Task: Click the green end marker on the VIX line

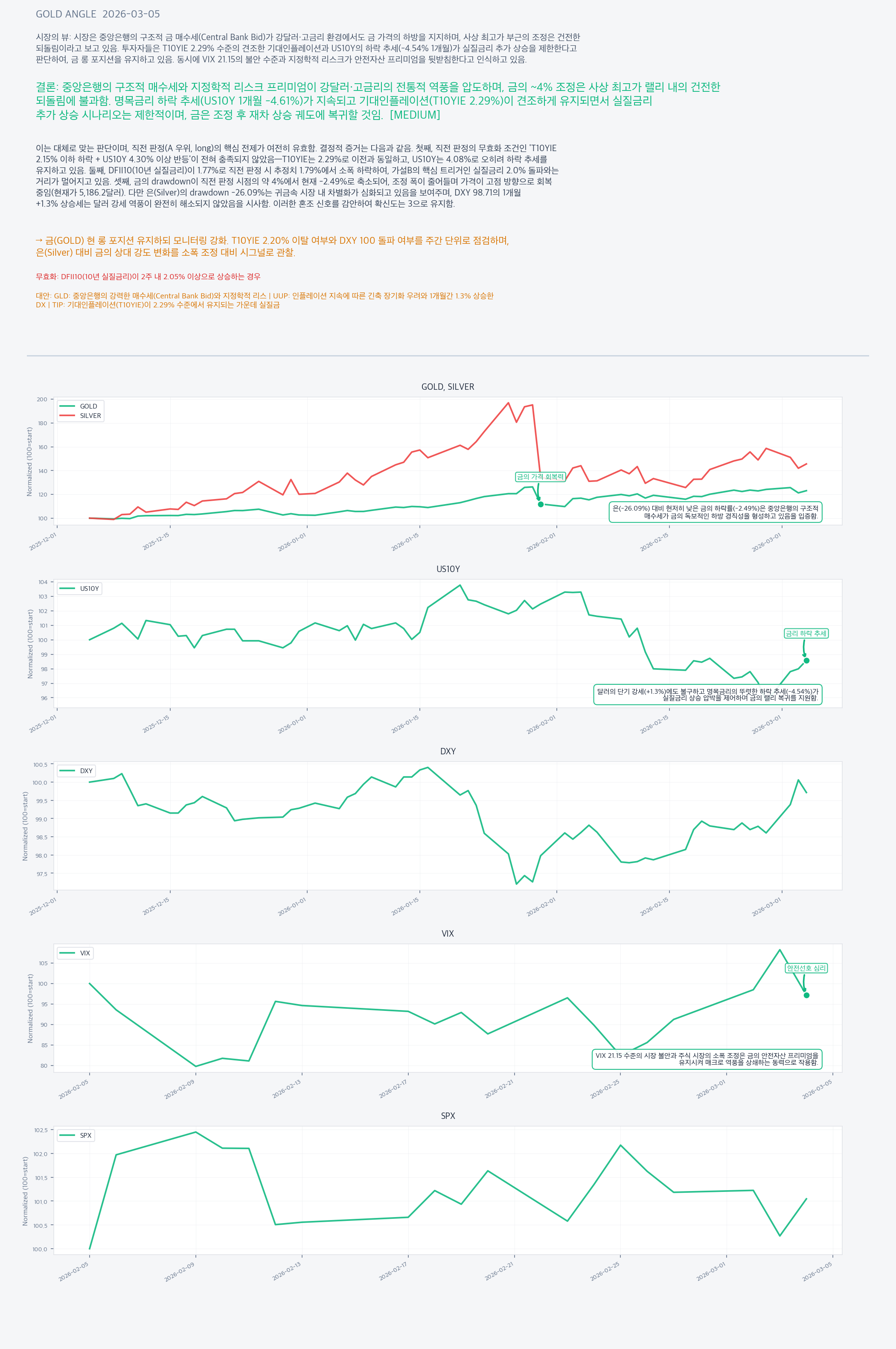Action: (x=806, y=995)
